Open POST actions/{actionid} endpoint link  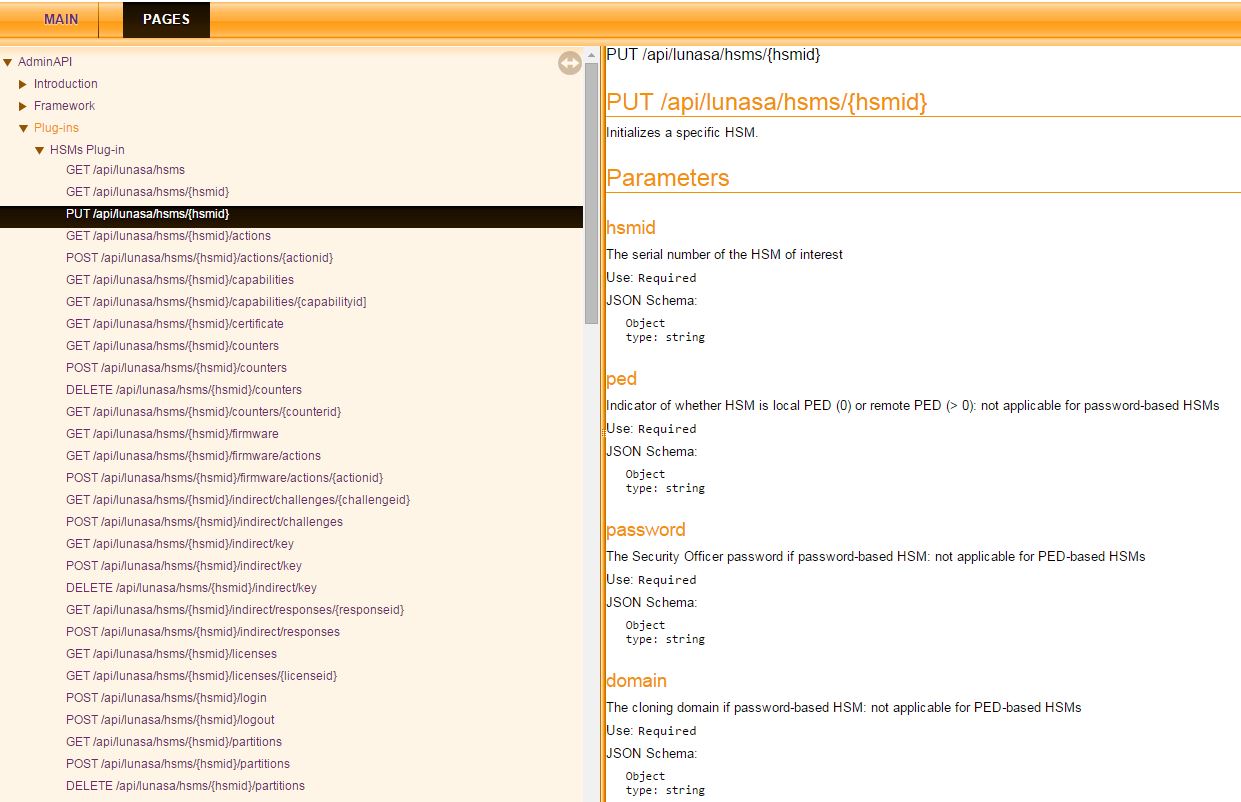[199, 258]
